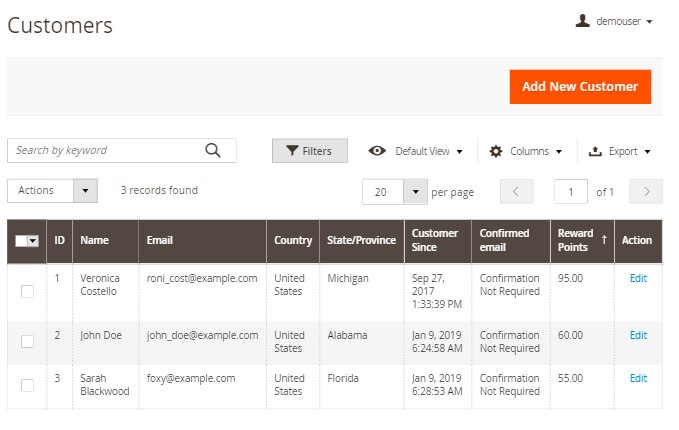Click the Add New Customer button
The width and height of the screenshot is (679, 430).
580,87
